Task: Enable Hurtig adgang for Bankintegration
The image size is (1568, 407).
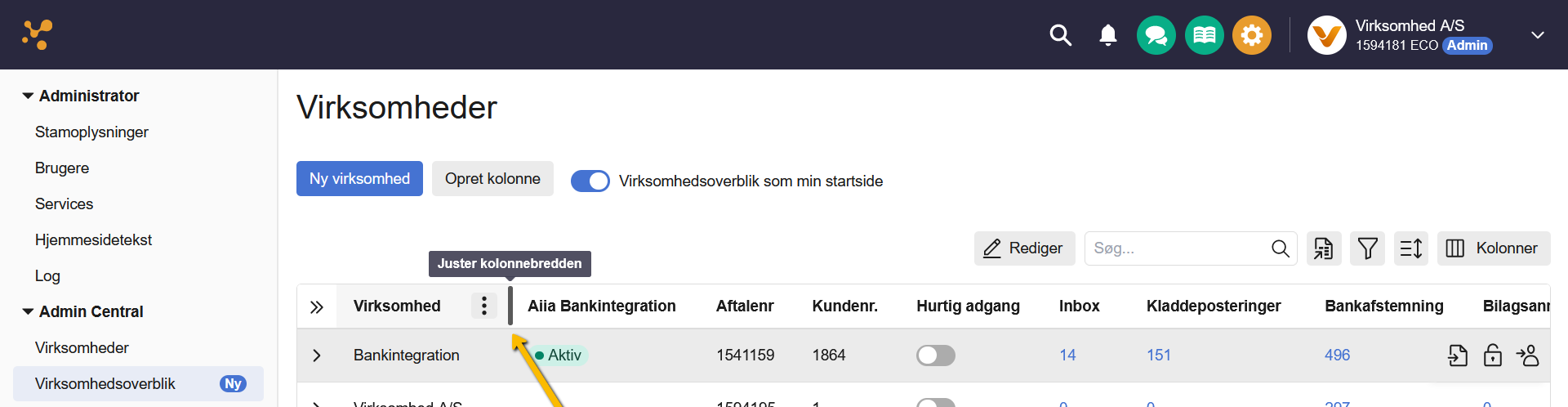Action: 935,356
